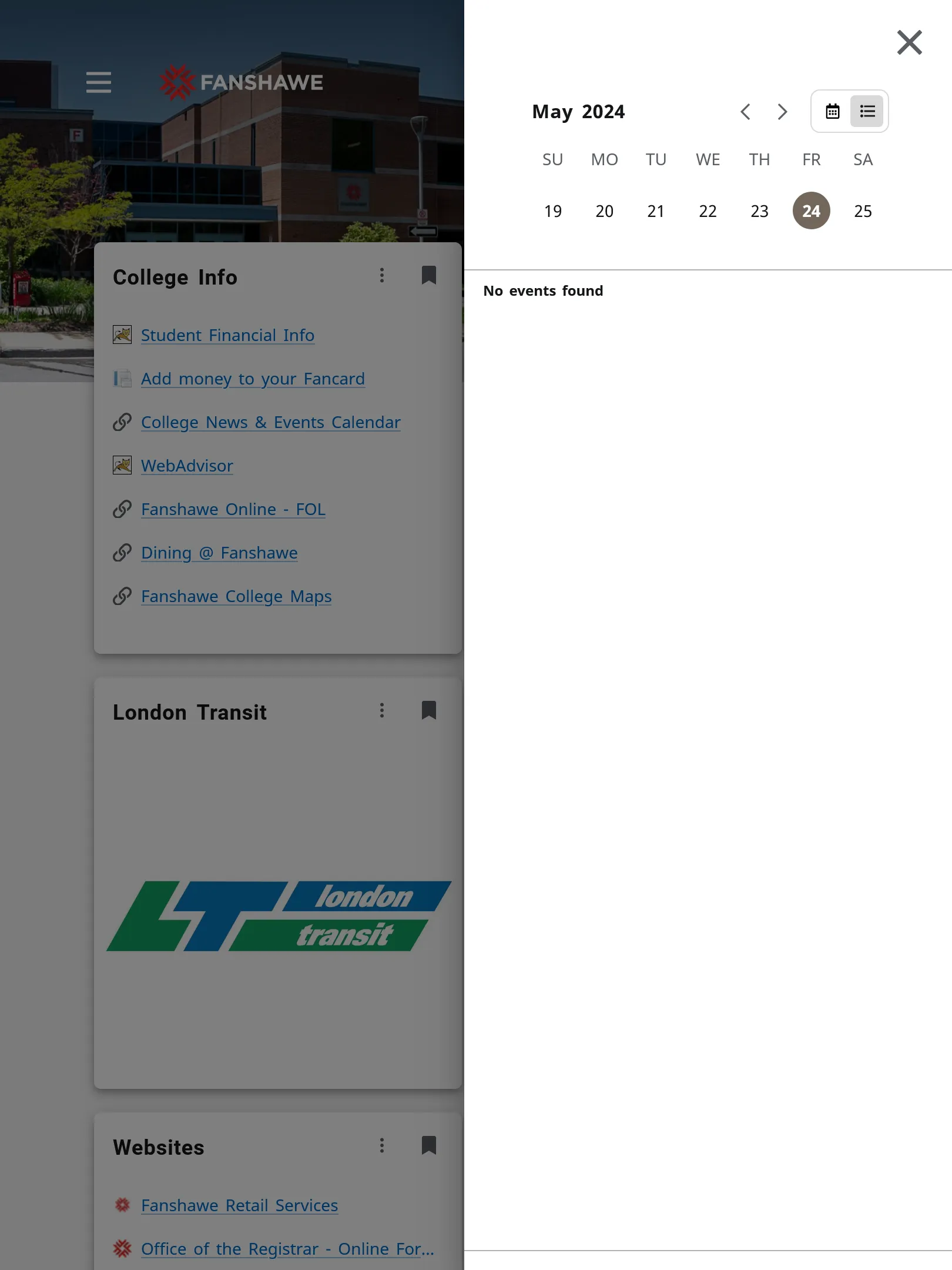This screenshot has width=952, height=1270.
Task: Select Monday May 20
Action: click(x=604, y=210)
